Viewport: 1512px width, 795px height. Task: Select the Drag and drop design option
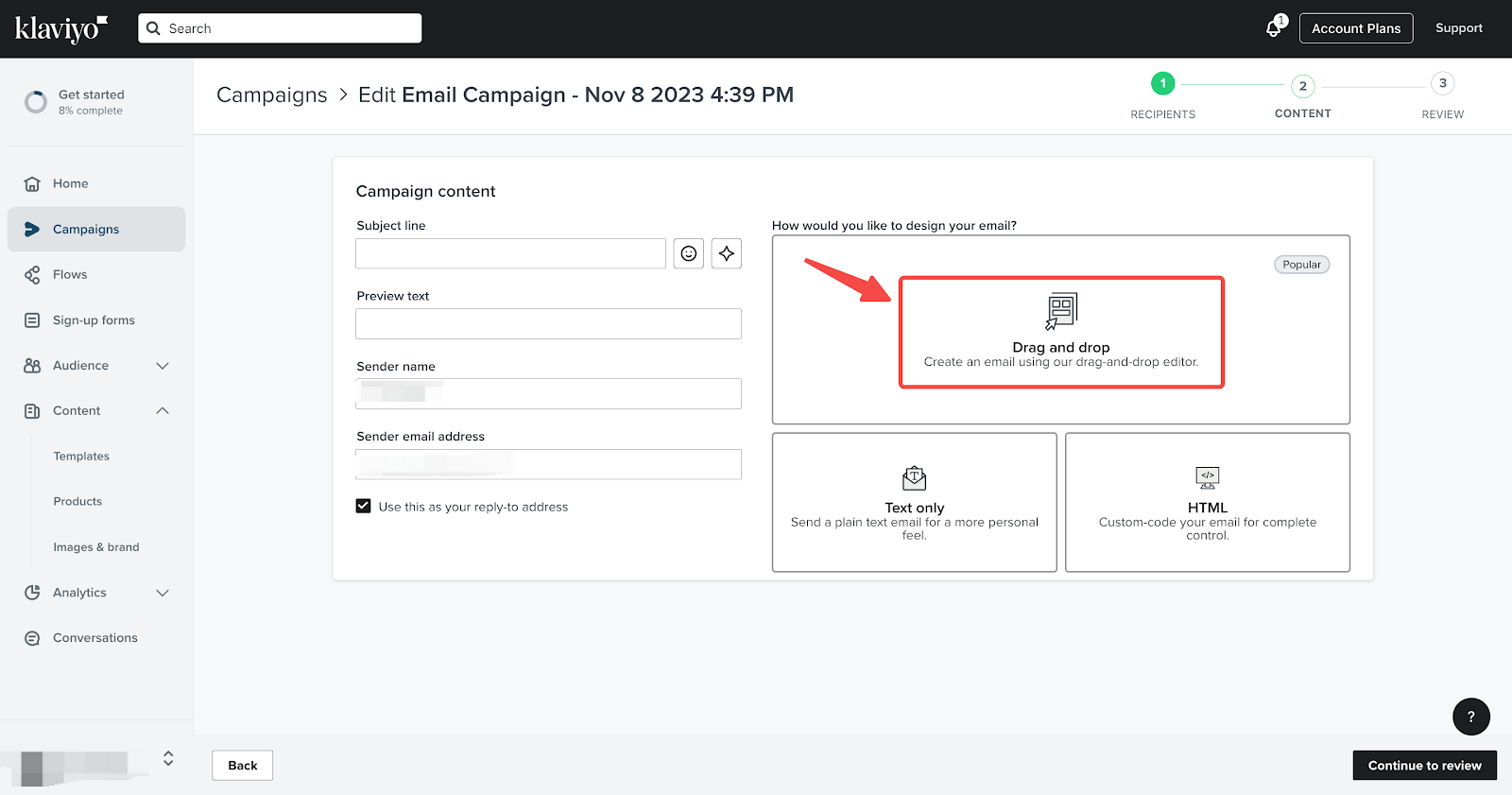(1061, 332)
